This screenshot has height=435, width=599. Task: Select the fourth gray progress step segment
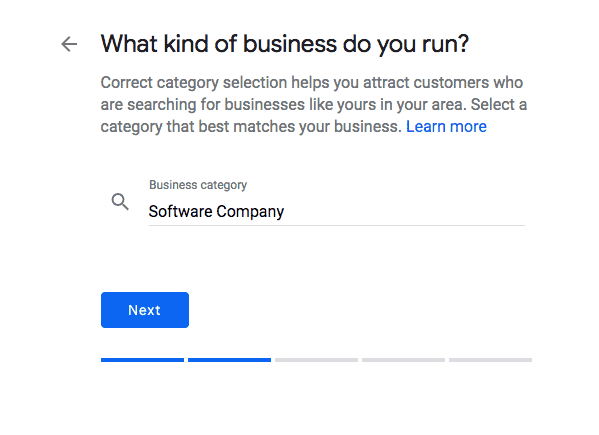click(403, 360)
